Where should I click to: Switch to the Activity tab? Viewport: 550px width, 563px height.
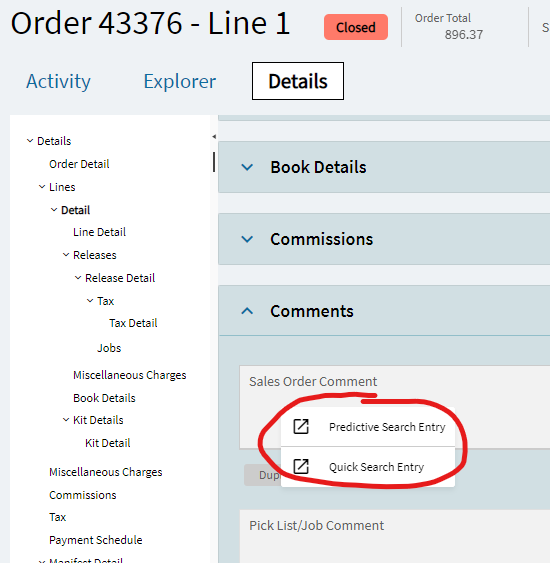click(x=58, y=81)
